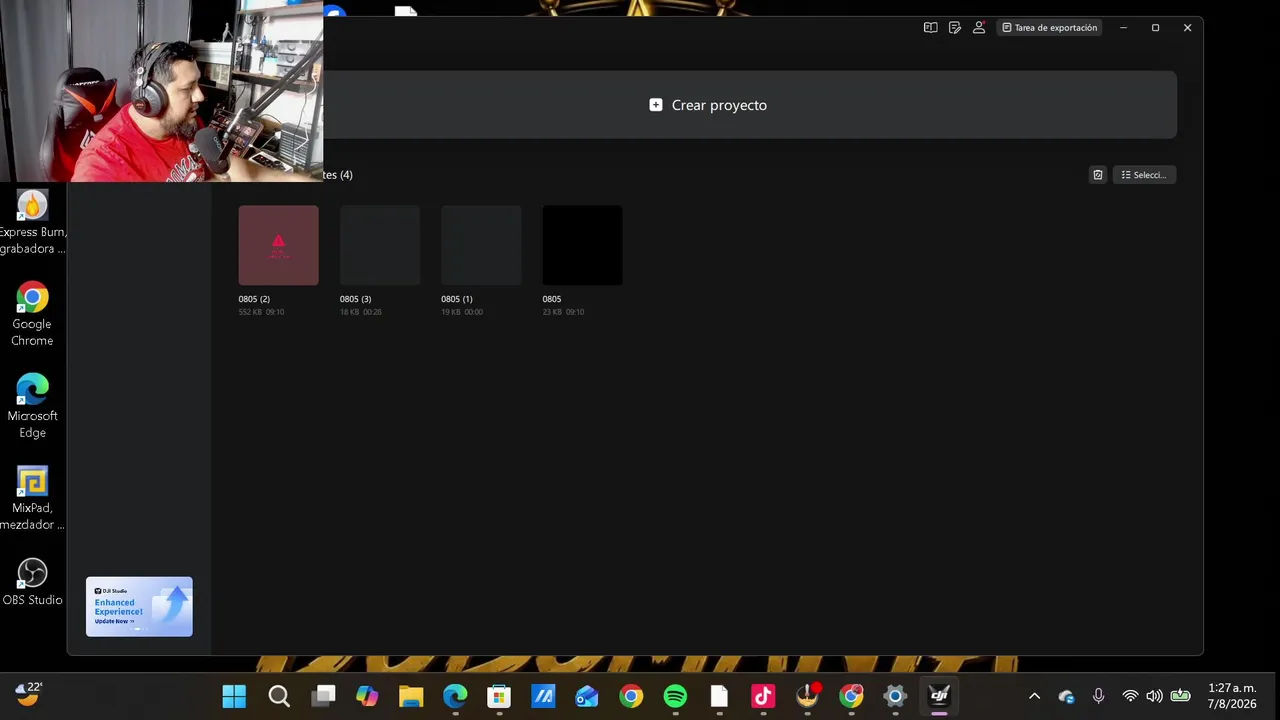
Task: Expand the hidden system tray icons chevron
Action: click(1034, 696)
